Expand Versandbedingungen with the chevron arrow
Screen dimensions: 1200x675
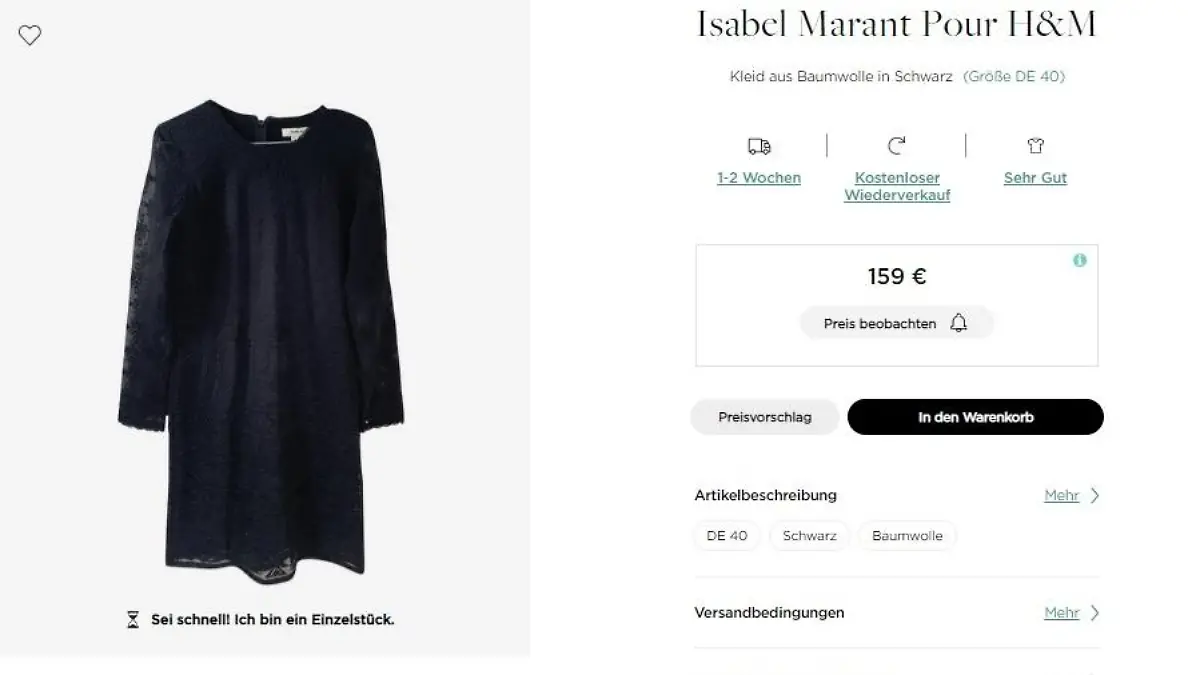tap(1095, 613)
